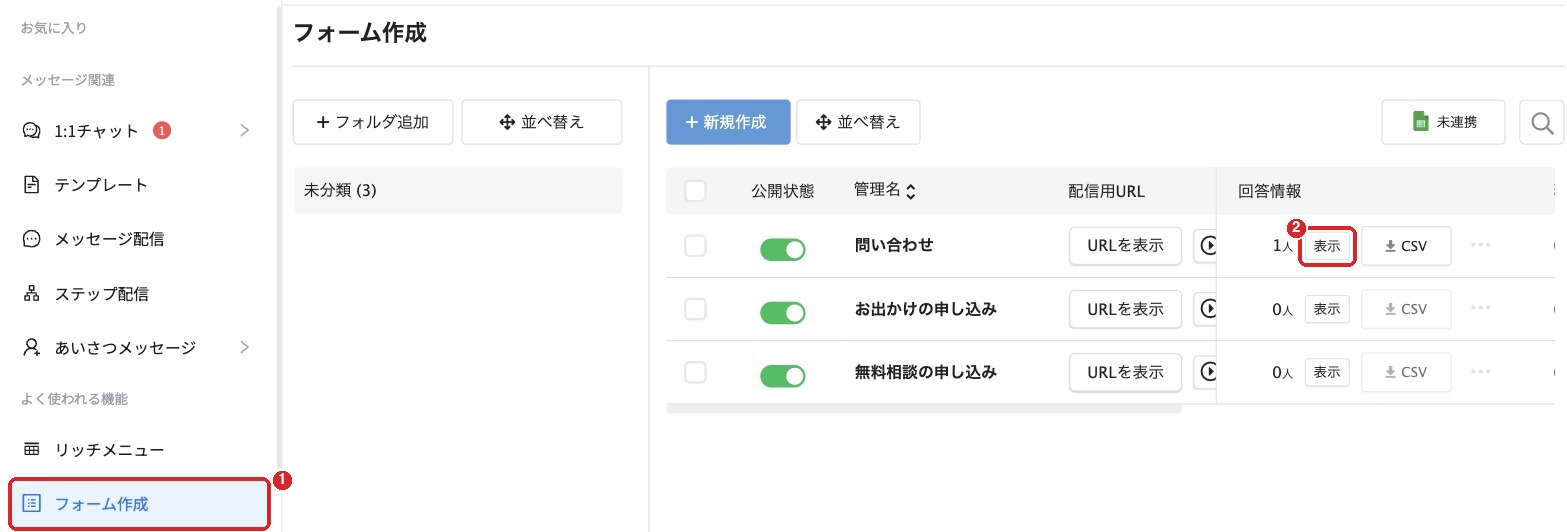
Task: Open three-dots menu in 問い合わせ row
Action: point(1482,245)
